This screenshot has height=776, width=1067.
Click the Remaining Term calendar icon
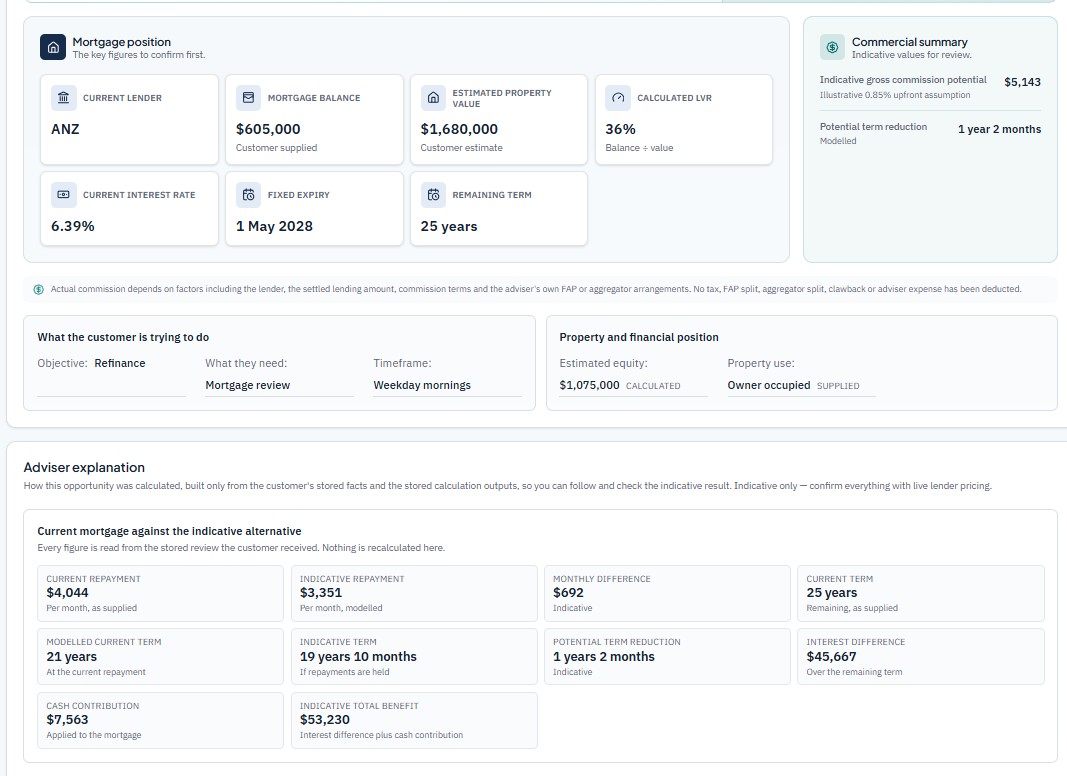(433, 195)
